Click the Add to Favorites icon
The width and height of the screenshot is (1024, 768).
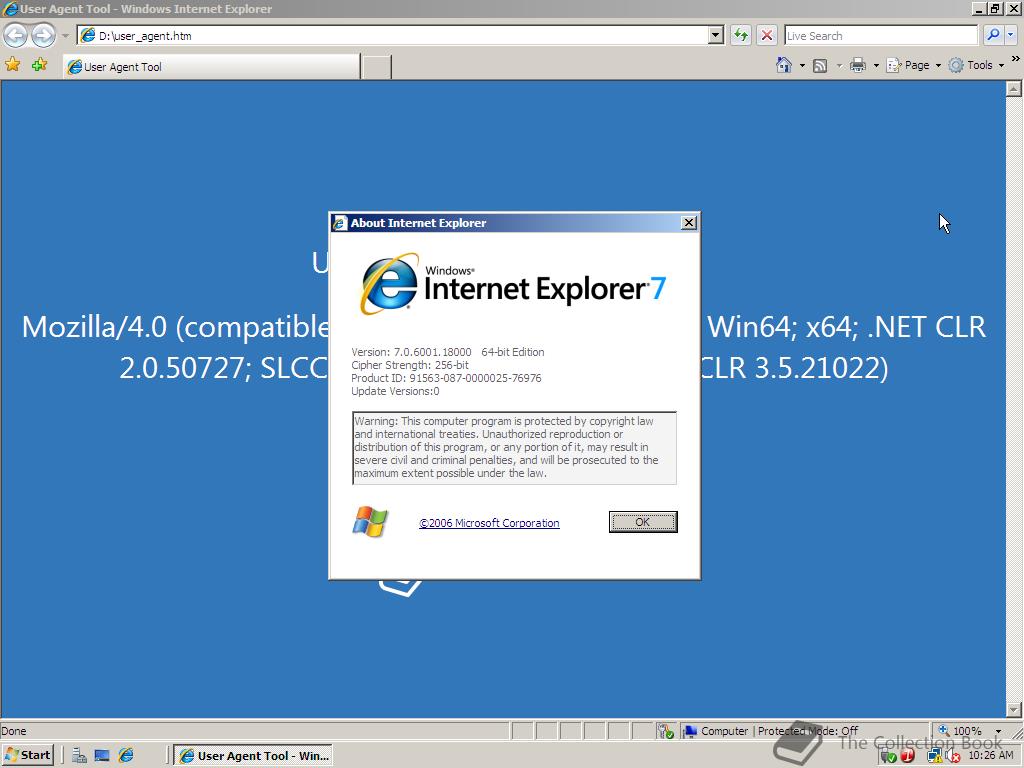[x=39, y=65]
